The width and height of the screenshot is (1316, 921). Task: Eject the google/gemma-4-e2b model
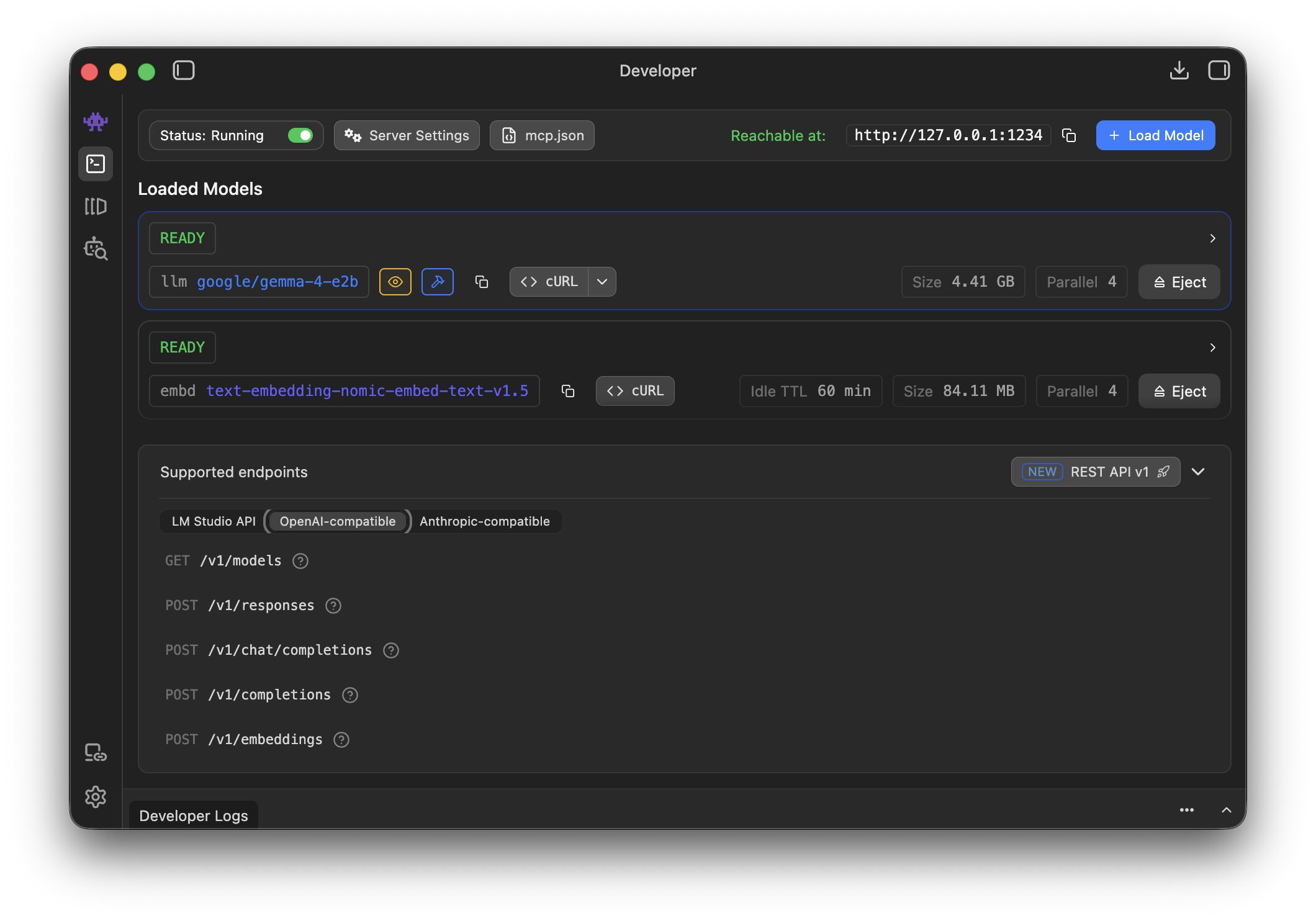coord(1179,282)
